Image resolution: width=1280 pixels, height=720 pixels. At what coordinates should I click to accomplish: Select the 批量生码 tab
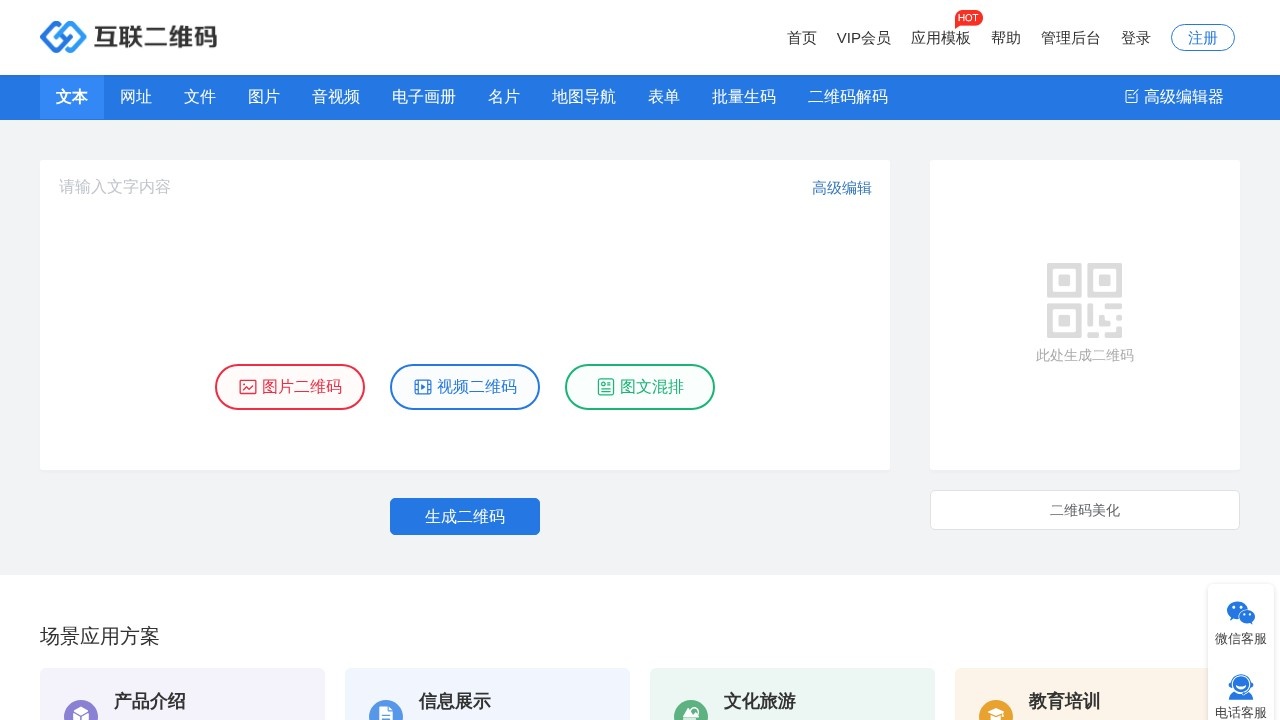[744, 97]
